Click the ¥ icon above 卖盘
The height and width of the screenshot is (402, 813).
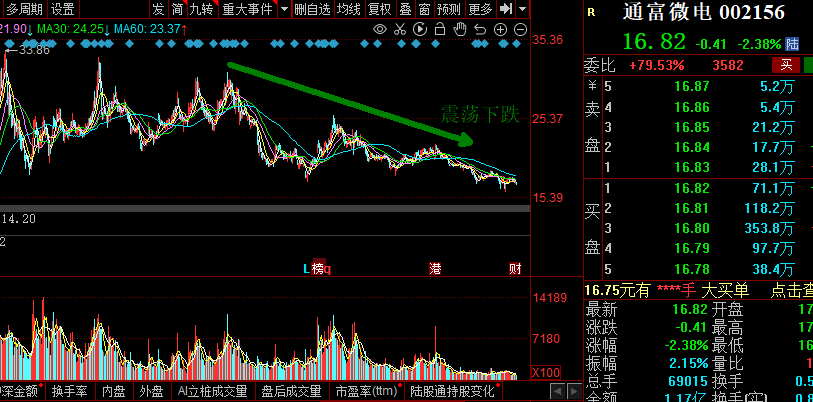pos(592,85)
